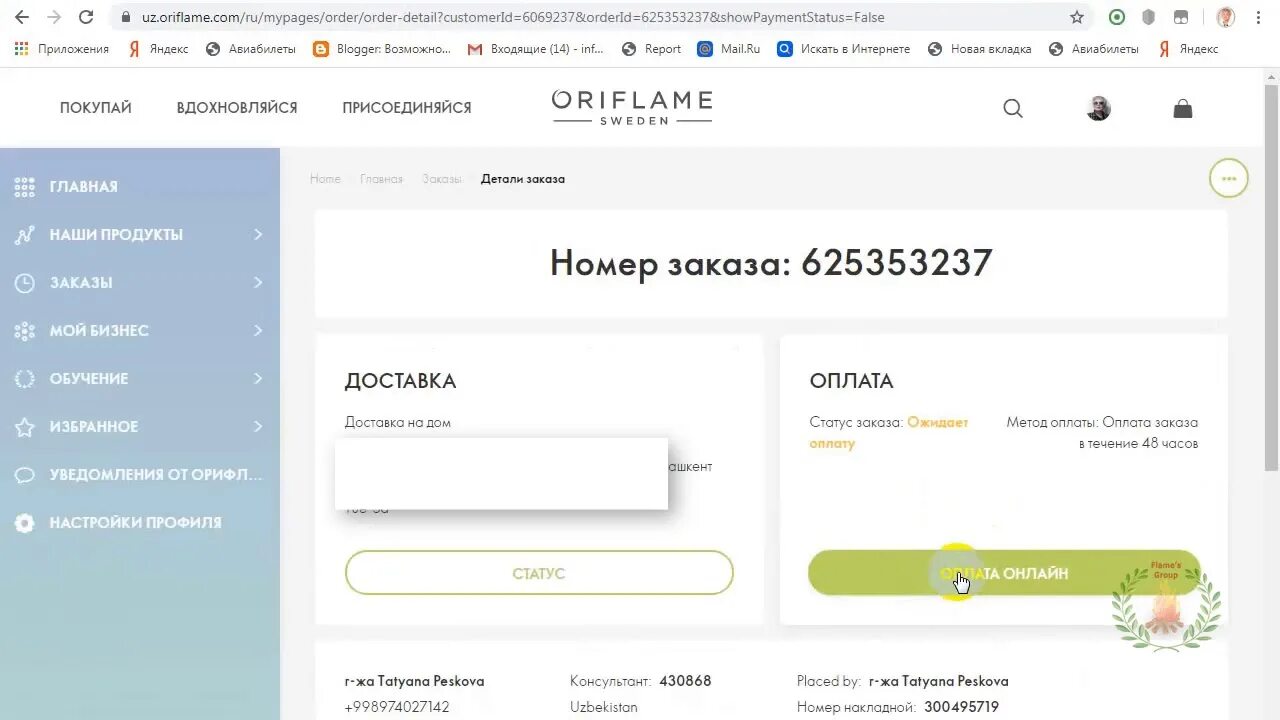Click Доставка на дом text
The width and height of the screenshot is (1280, 720).
point(398,422)
